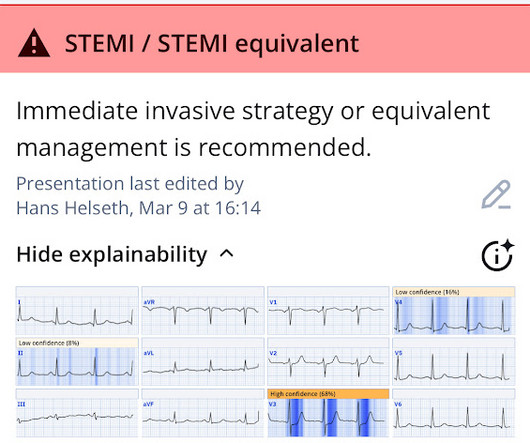530x443 pixels.
Task: Click the pencil edit icon
Action: click(x=496, y=195)
